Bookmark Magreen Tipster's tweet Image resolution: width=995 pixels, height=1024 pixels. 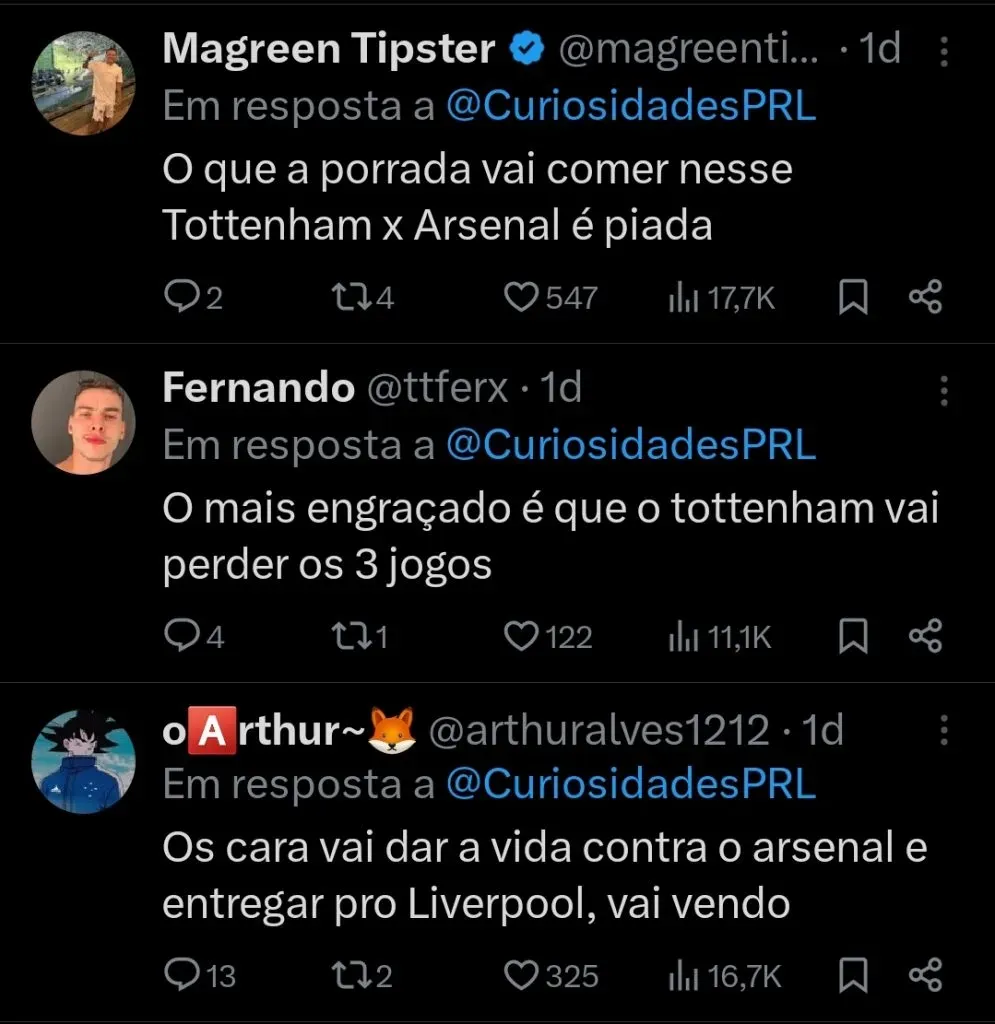853,298
